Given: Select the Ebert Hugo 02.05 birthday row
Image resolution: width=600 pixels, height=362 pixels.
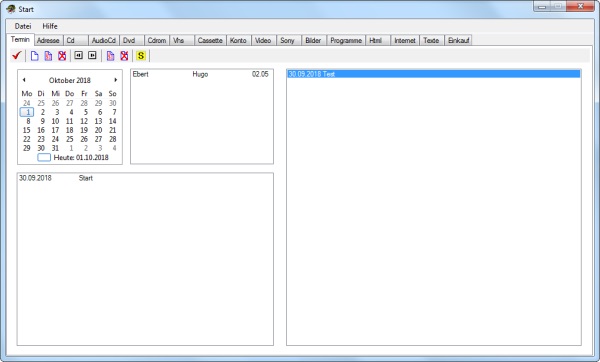Looking at the screenshot, I should click(202, 74).
